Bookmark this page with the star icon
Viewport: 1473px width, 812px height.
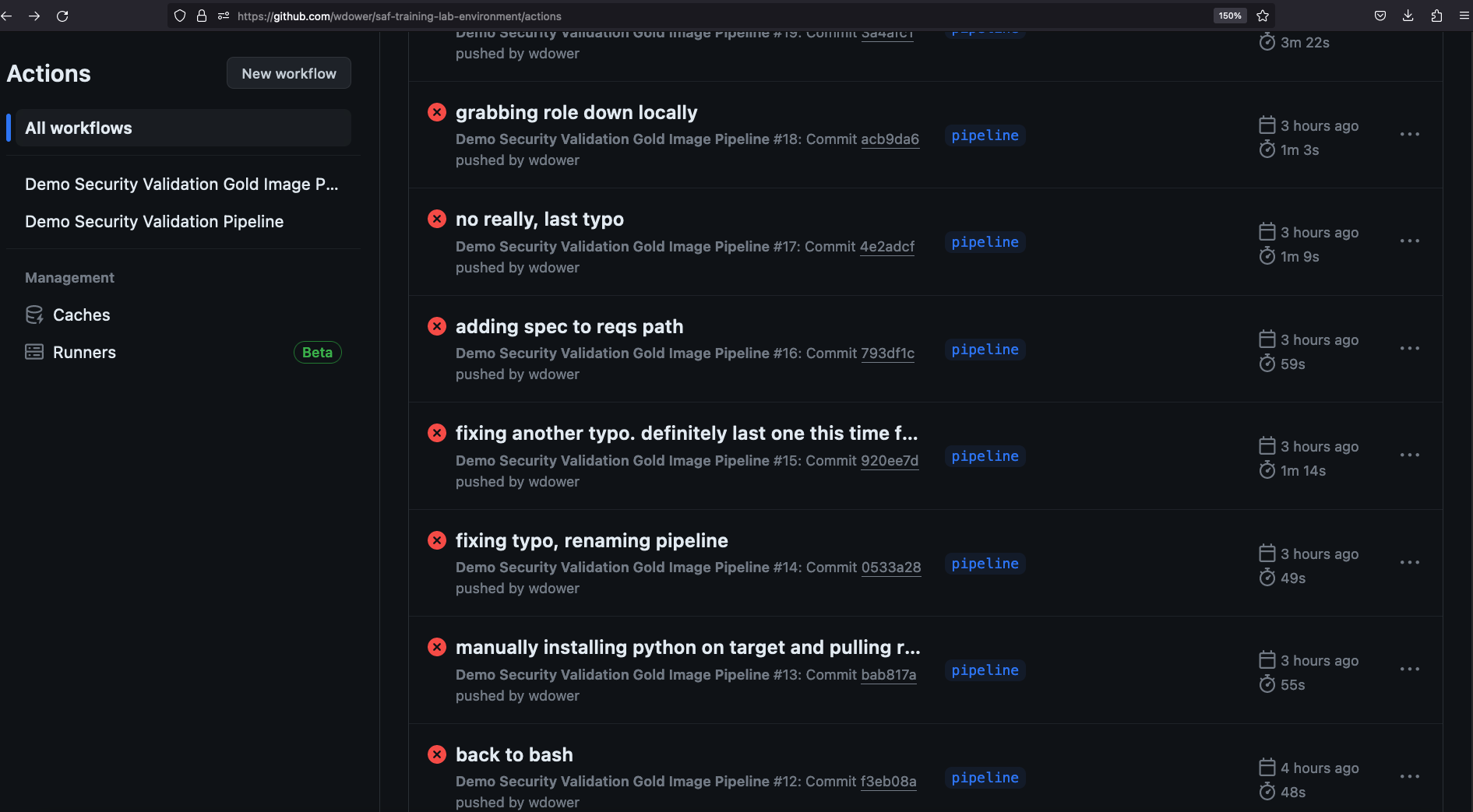point(1263,16)
